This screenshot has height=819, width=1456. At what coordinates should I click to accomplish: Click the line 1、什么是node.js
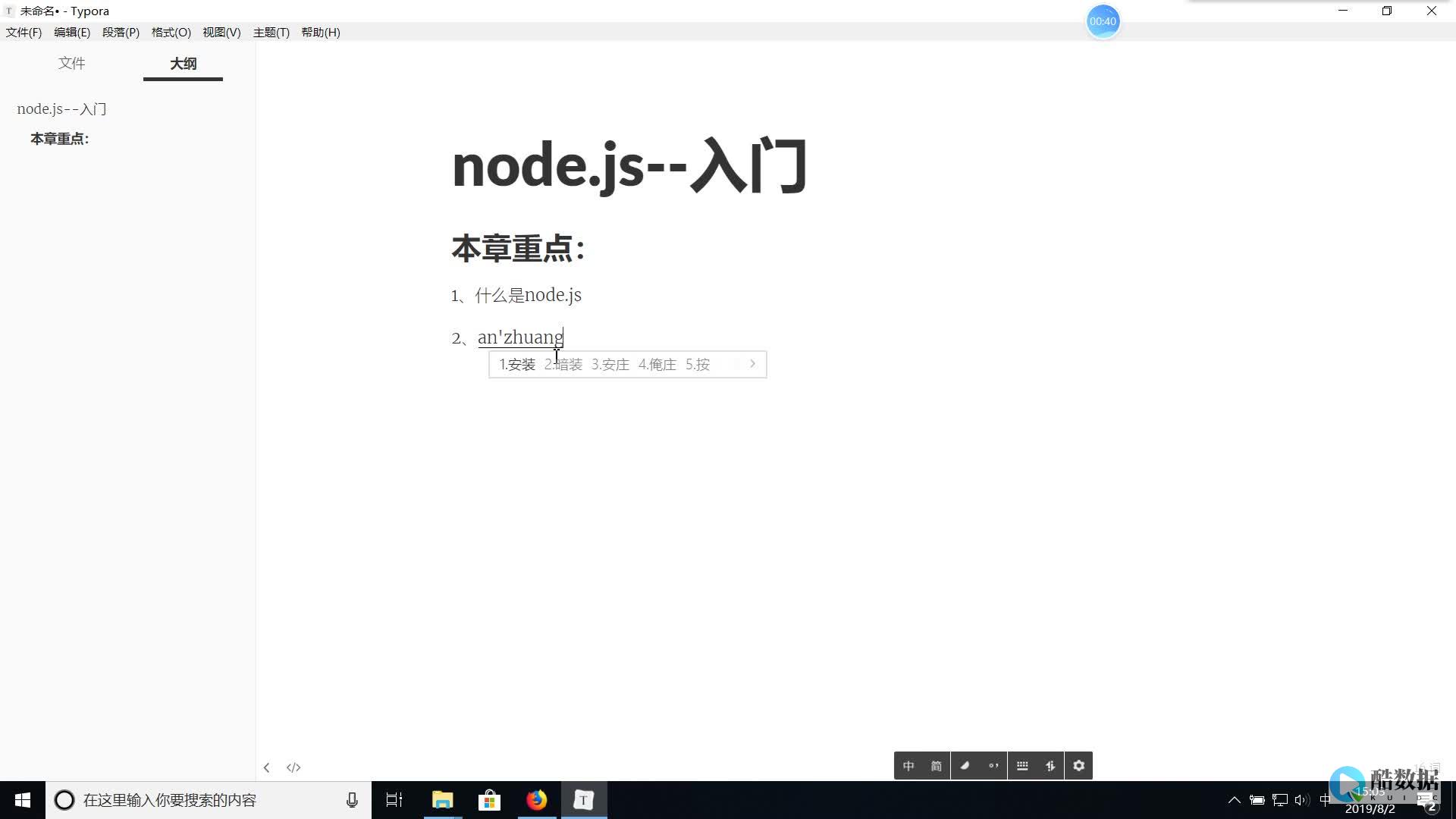click(x=516, y=295)
